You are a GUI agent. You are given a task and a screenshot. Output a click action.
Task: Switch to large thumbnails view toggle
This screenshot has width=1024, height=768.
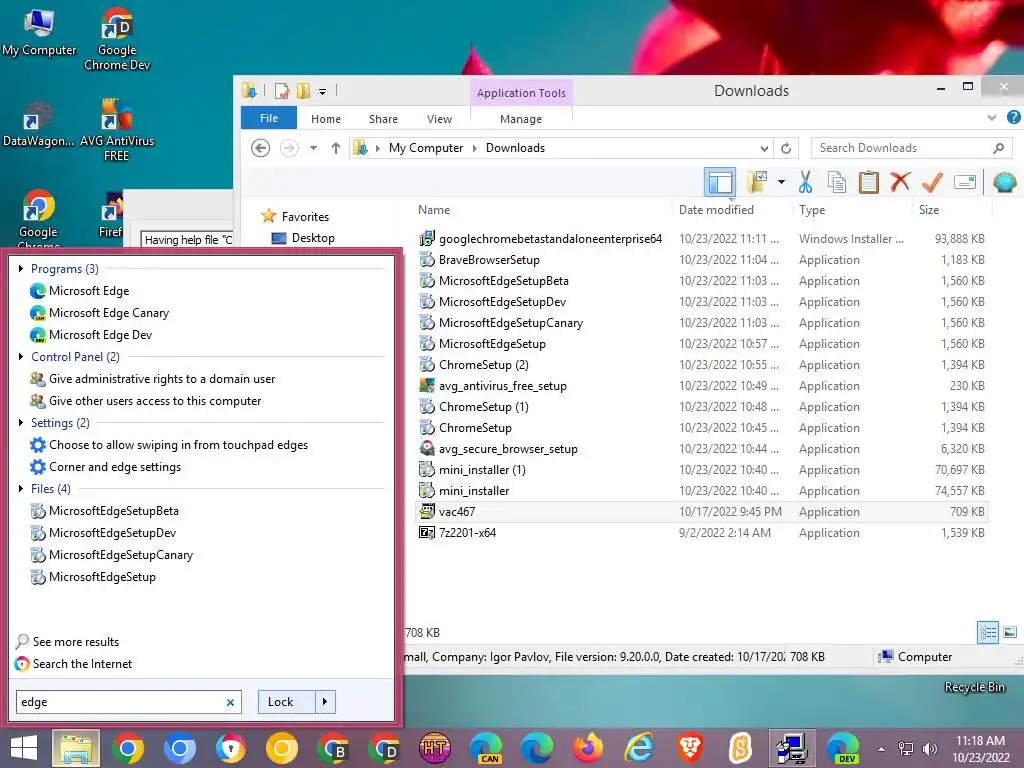(x=1010, y=632)
